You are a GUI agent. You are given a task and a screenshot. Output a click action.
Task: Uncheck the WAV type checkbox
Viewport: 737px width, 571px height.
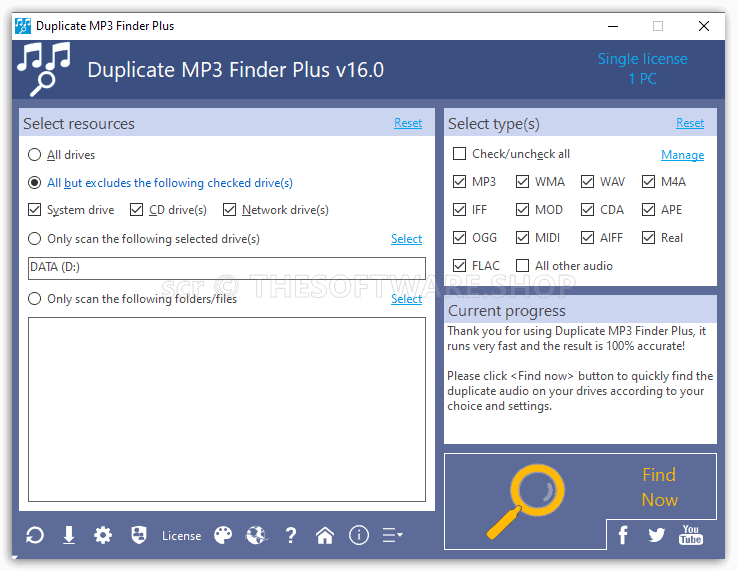pyautogui.click(x=587, y=181)
